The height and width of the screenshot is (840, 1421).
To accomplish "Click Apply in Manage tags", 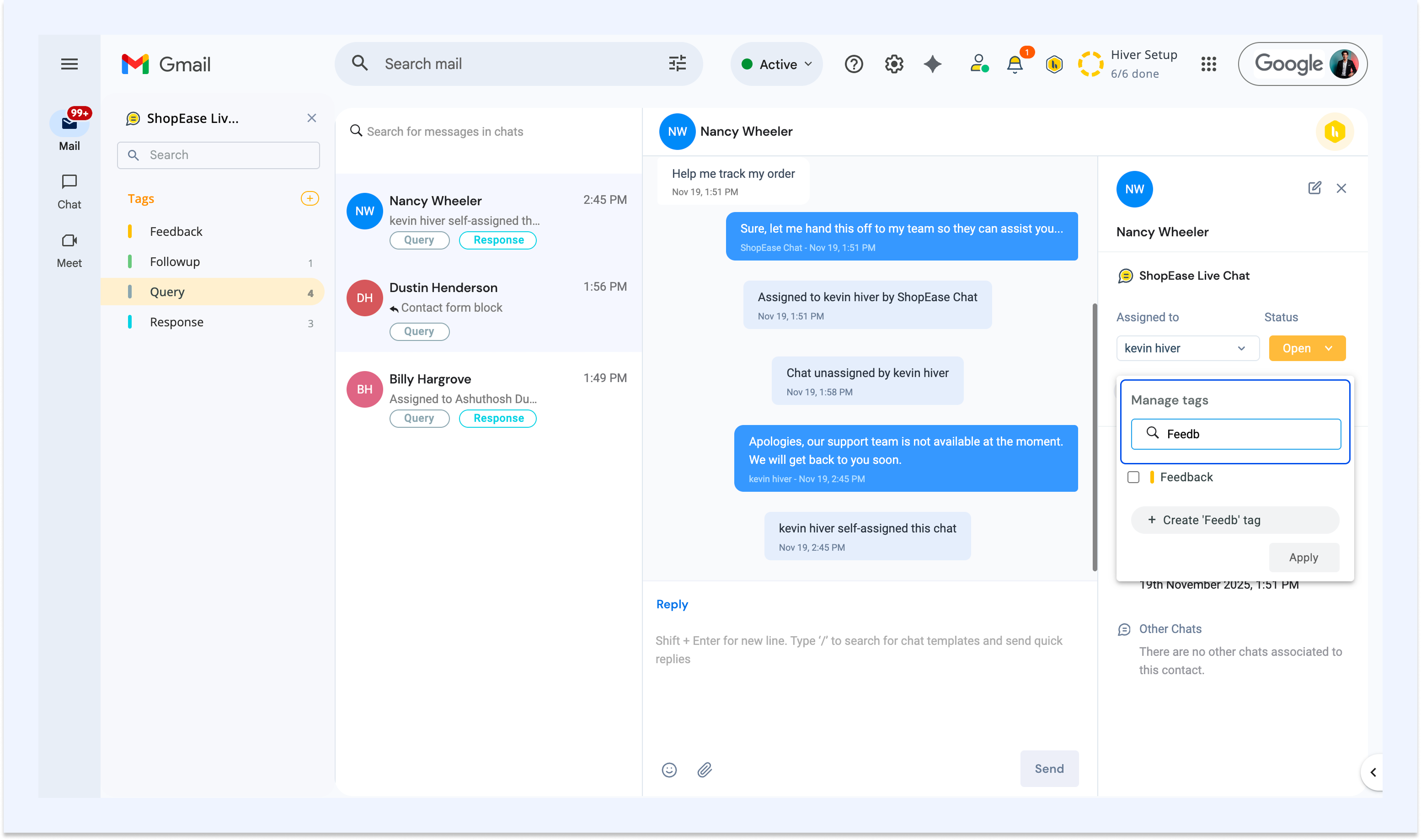I will click(x=1303, y=558).
